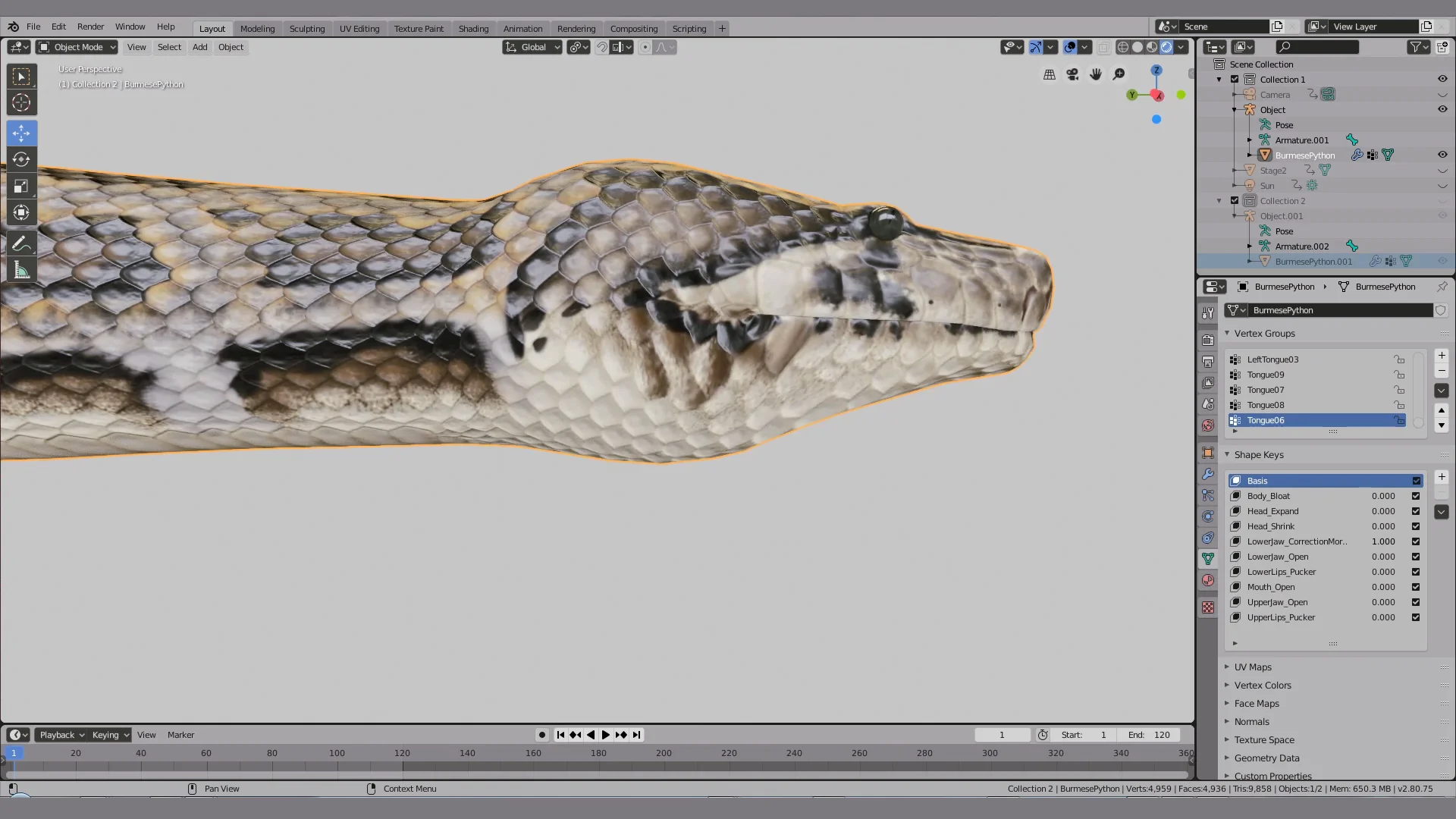Jump to the first frame
Viewport: 1456px width, 819px height.
(x=560, y=735)
